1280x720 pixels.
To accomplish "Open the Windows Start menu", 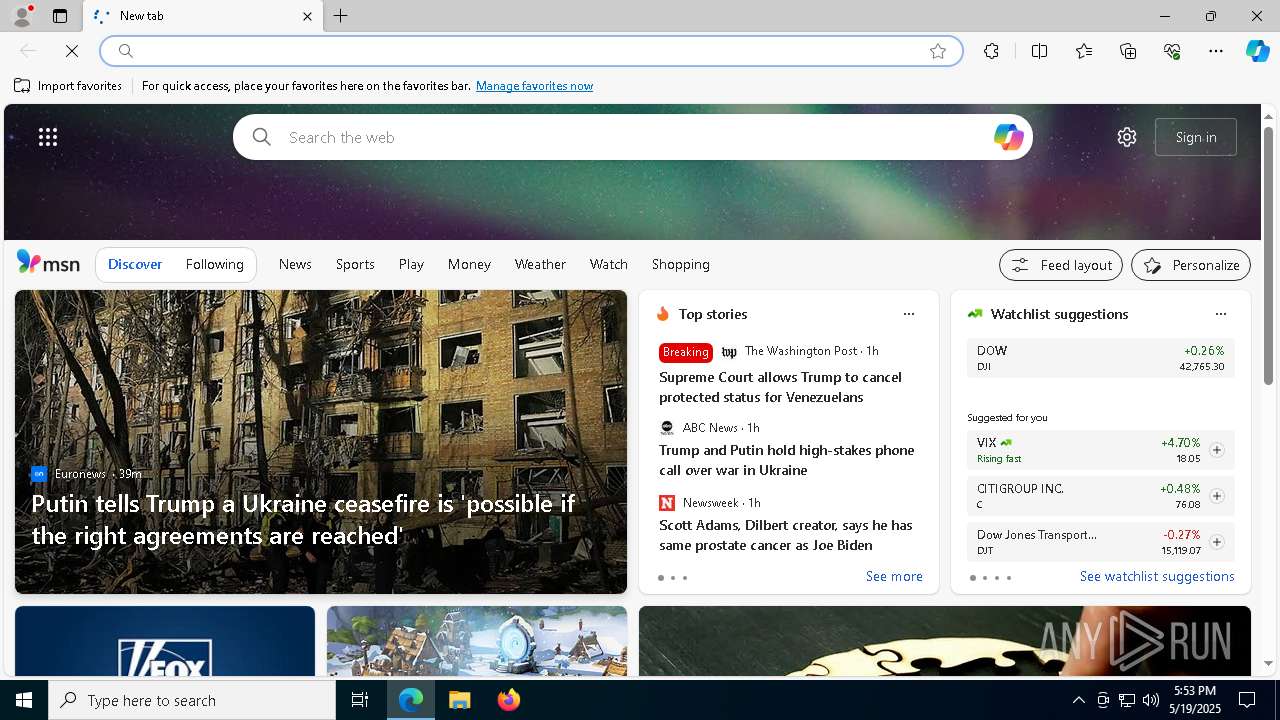I will (x=24, y=700).
